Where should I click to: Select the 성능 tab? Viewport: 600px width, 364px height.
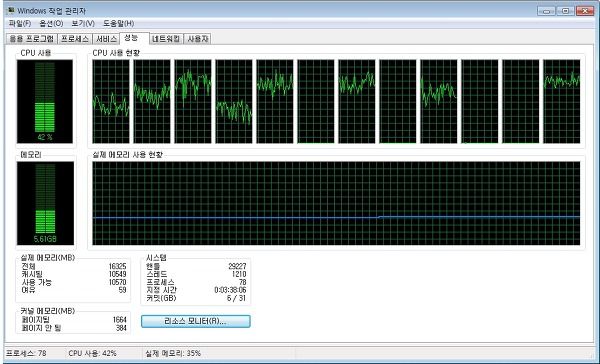[134, 38]
